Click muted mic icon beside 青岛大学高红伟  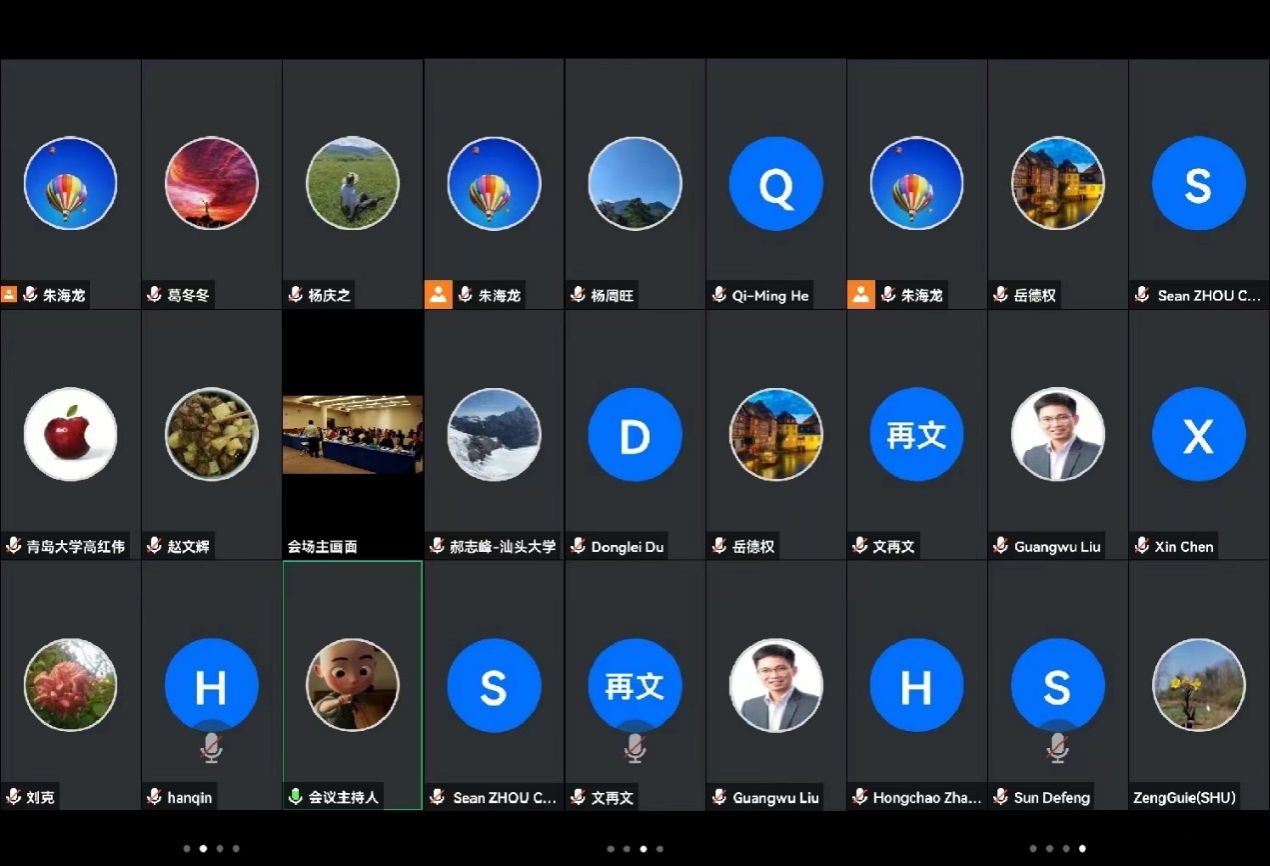coord(13,546)
